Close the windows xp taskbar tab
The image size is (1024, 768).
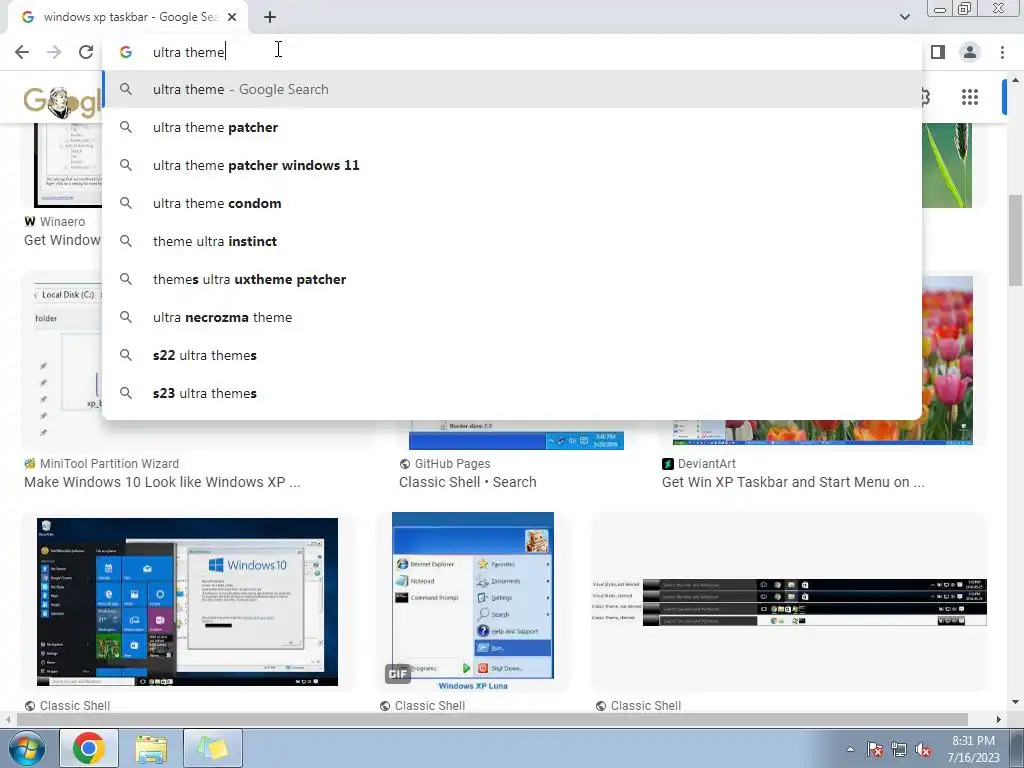[x=232, y=17]
